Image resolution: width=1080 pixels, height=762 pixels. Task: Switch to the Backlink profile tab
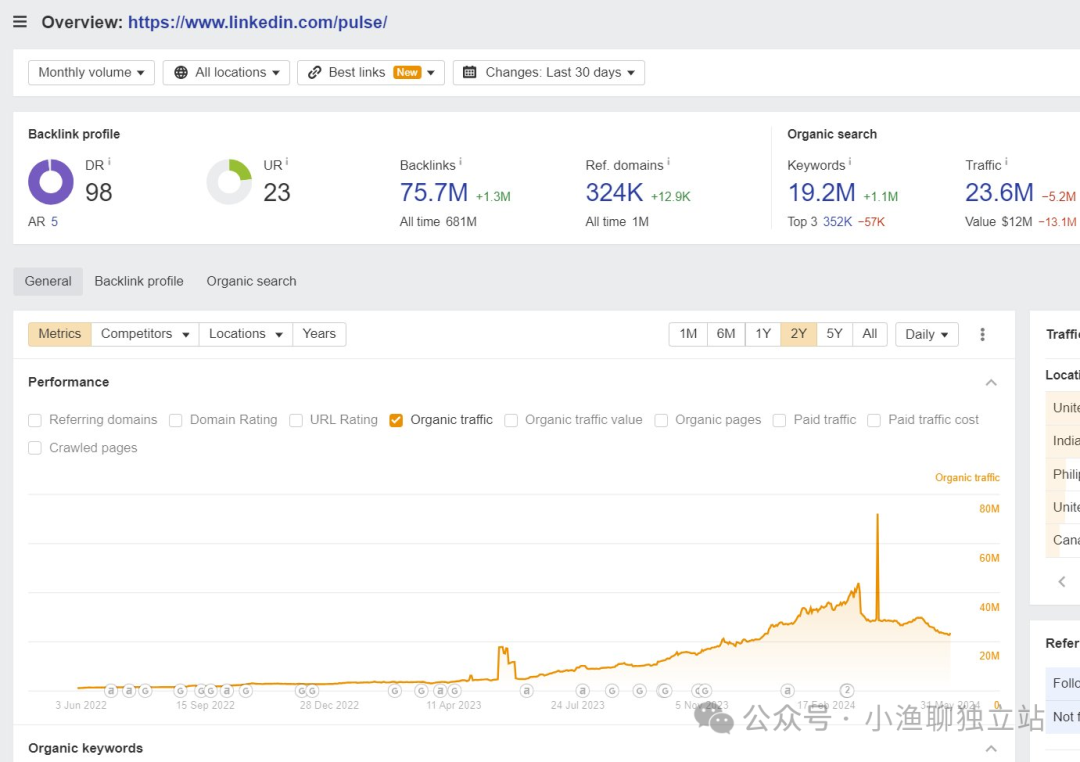139,281
